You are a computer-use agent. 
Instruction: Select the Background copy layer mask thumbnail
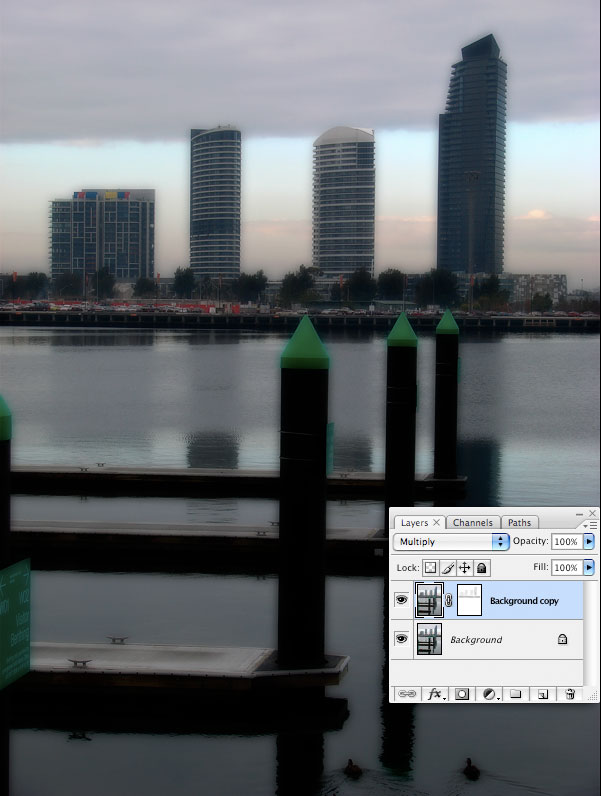tap(469, 601)
